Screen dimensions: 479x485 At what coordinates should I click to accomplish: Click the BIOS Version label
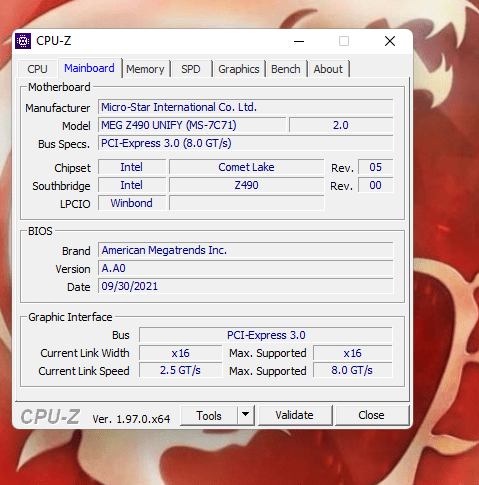click(73, 269)
